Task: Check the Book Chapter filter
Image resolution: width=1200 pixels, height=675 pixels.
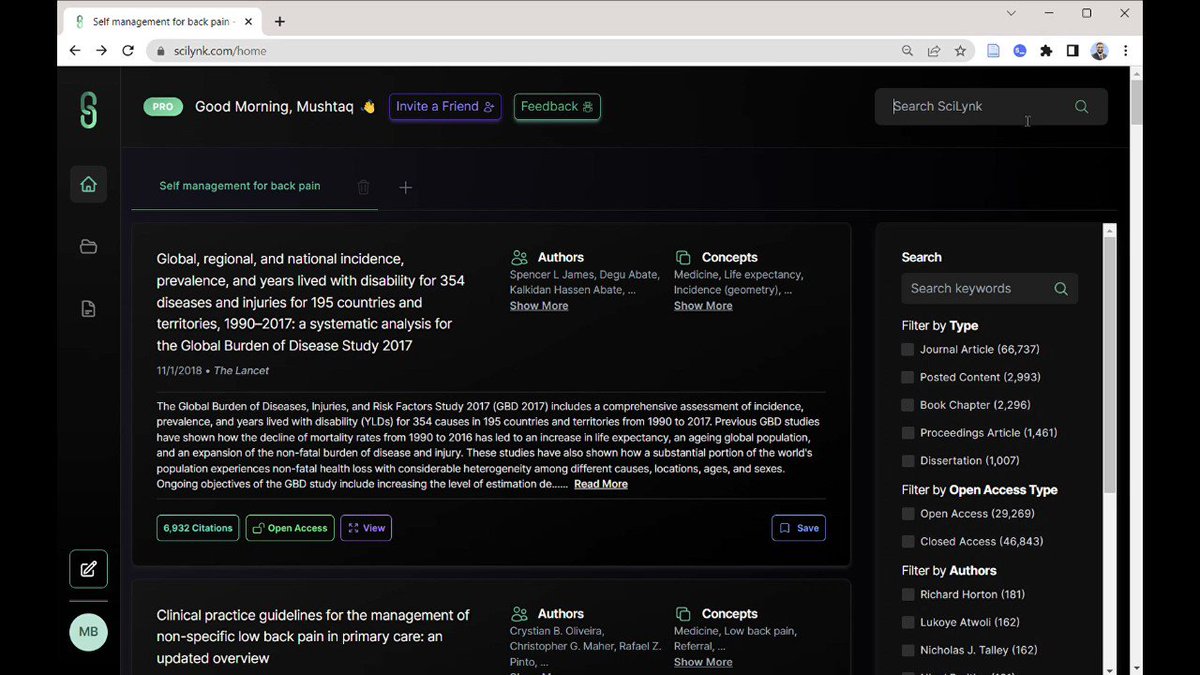Action: point(908,406)
